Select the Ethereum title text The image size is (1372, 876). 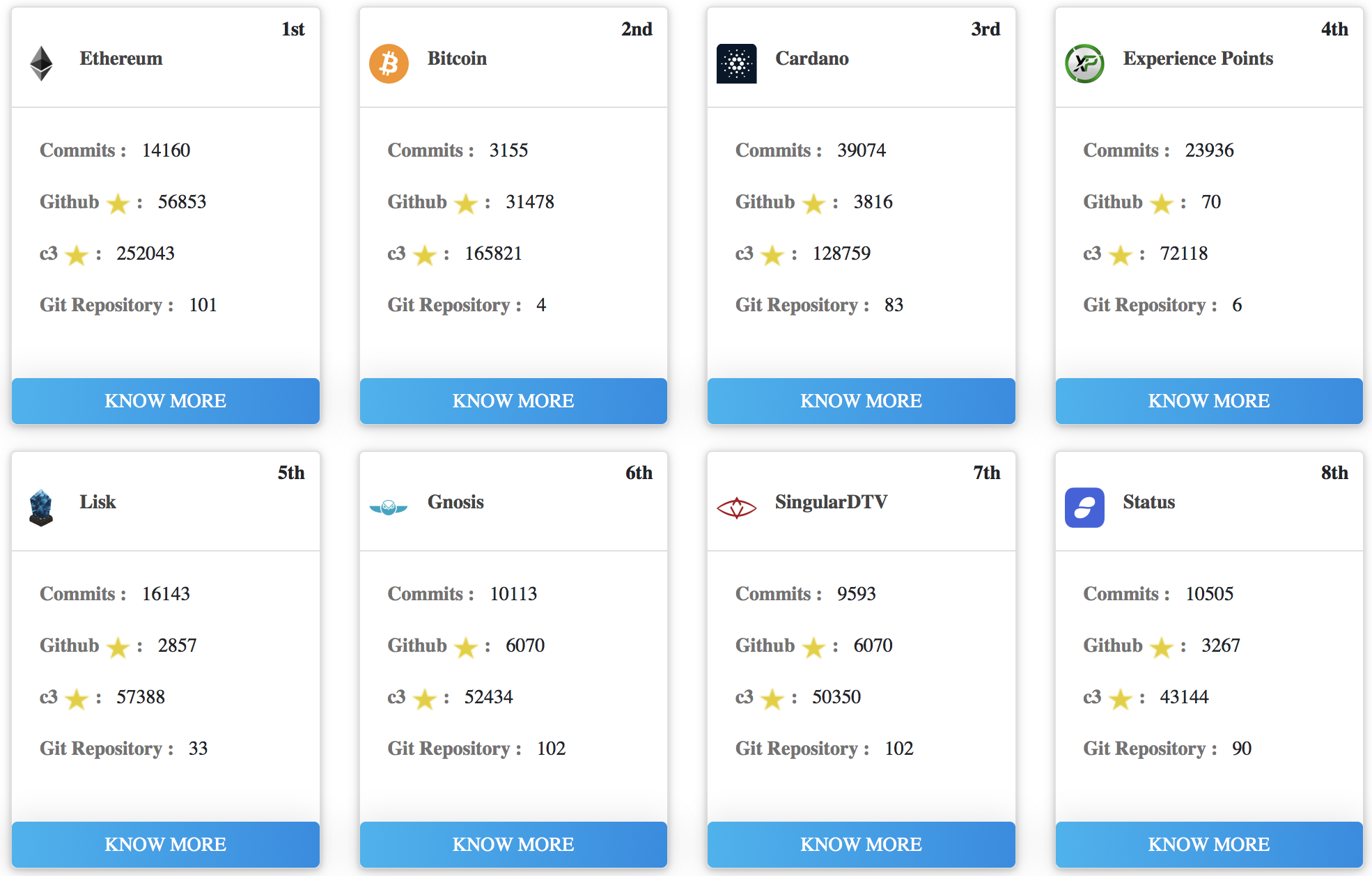click(x=121, y=58)
